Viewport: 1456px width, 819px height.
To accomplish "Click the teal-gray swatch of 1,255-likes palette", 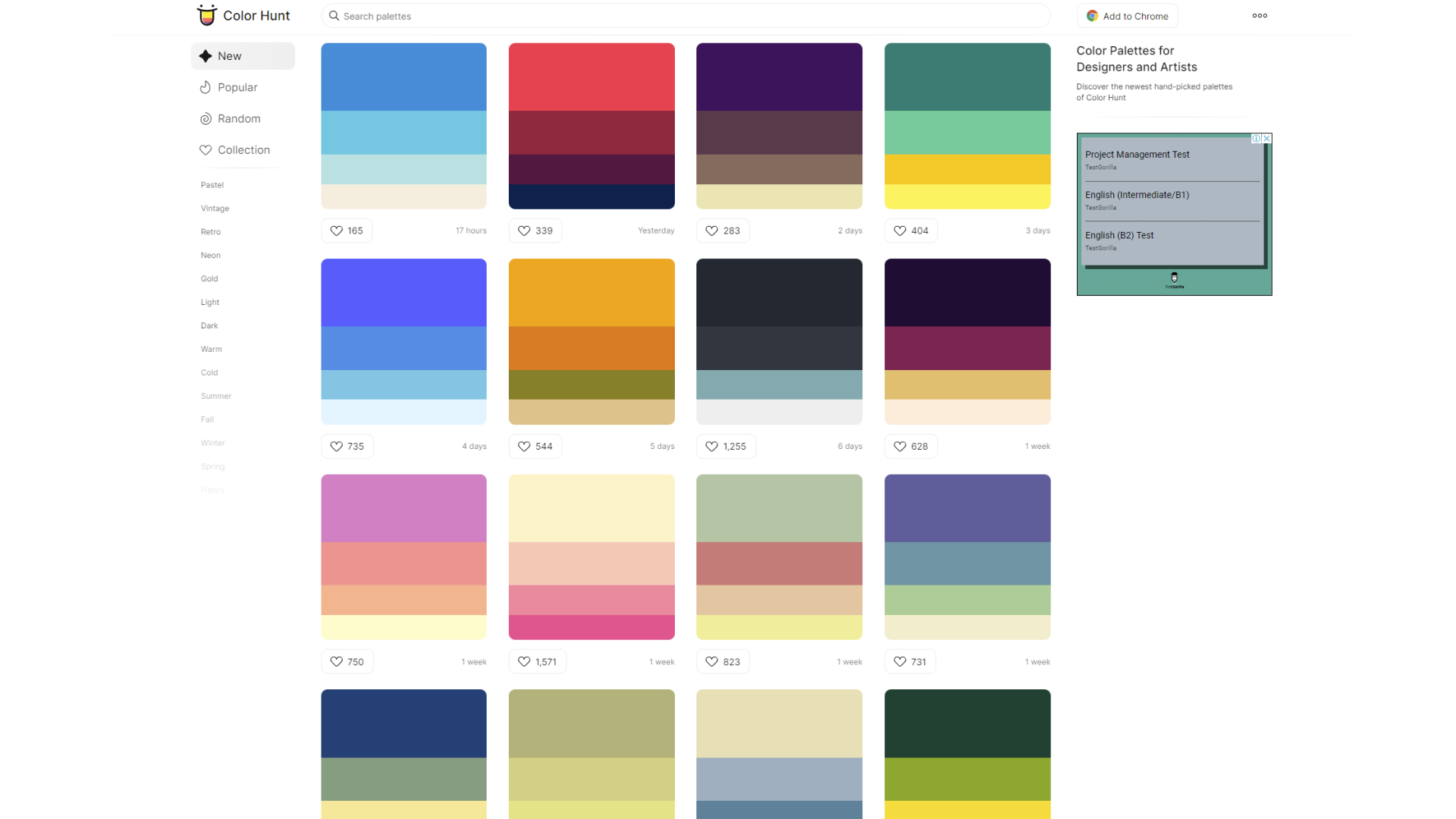I will click(779, 384).
